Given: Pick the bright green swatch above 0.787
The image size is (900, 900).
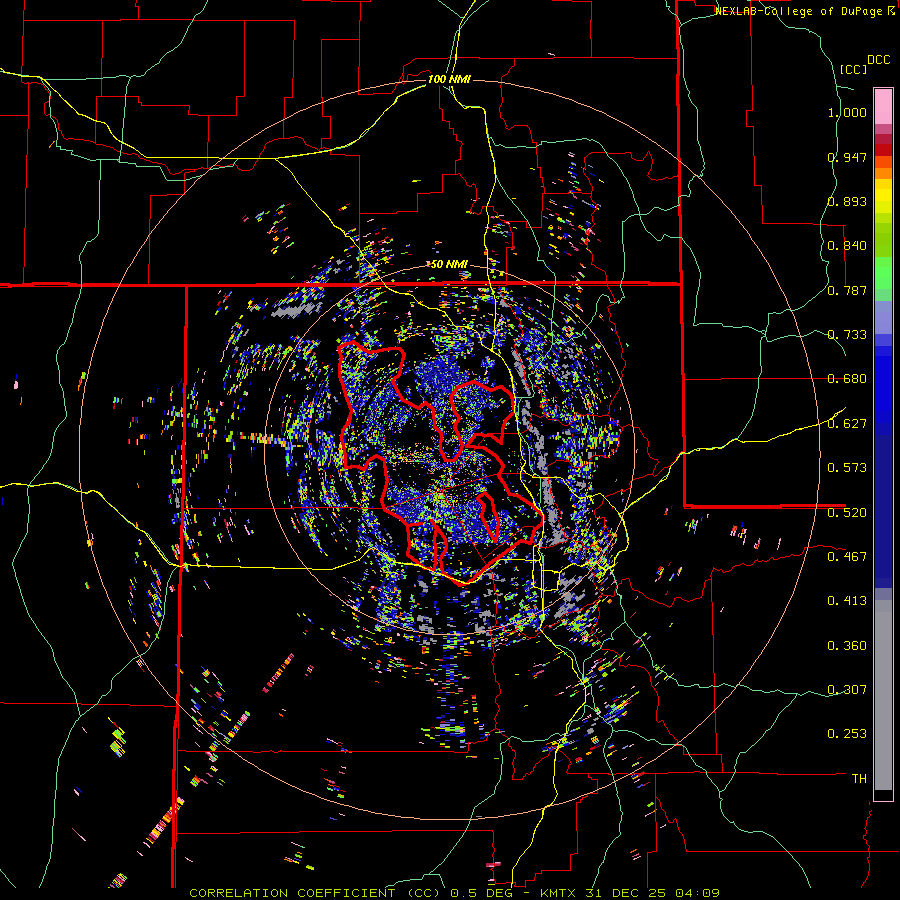Looking at the screenshot, I should coord(883,273).
